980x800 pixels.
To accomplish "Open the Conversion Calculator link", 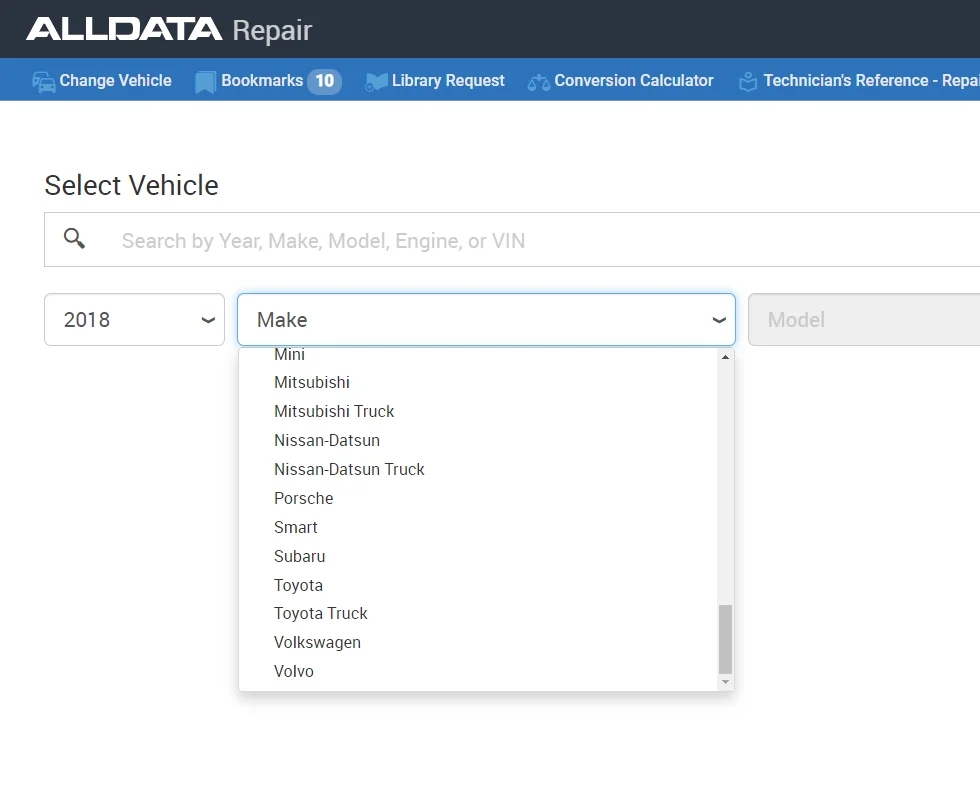I will [x=634, y=81].
